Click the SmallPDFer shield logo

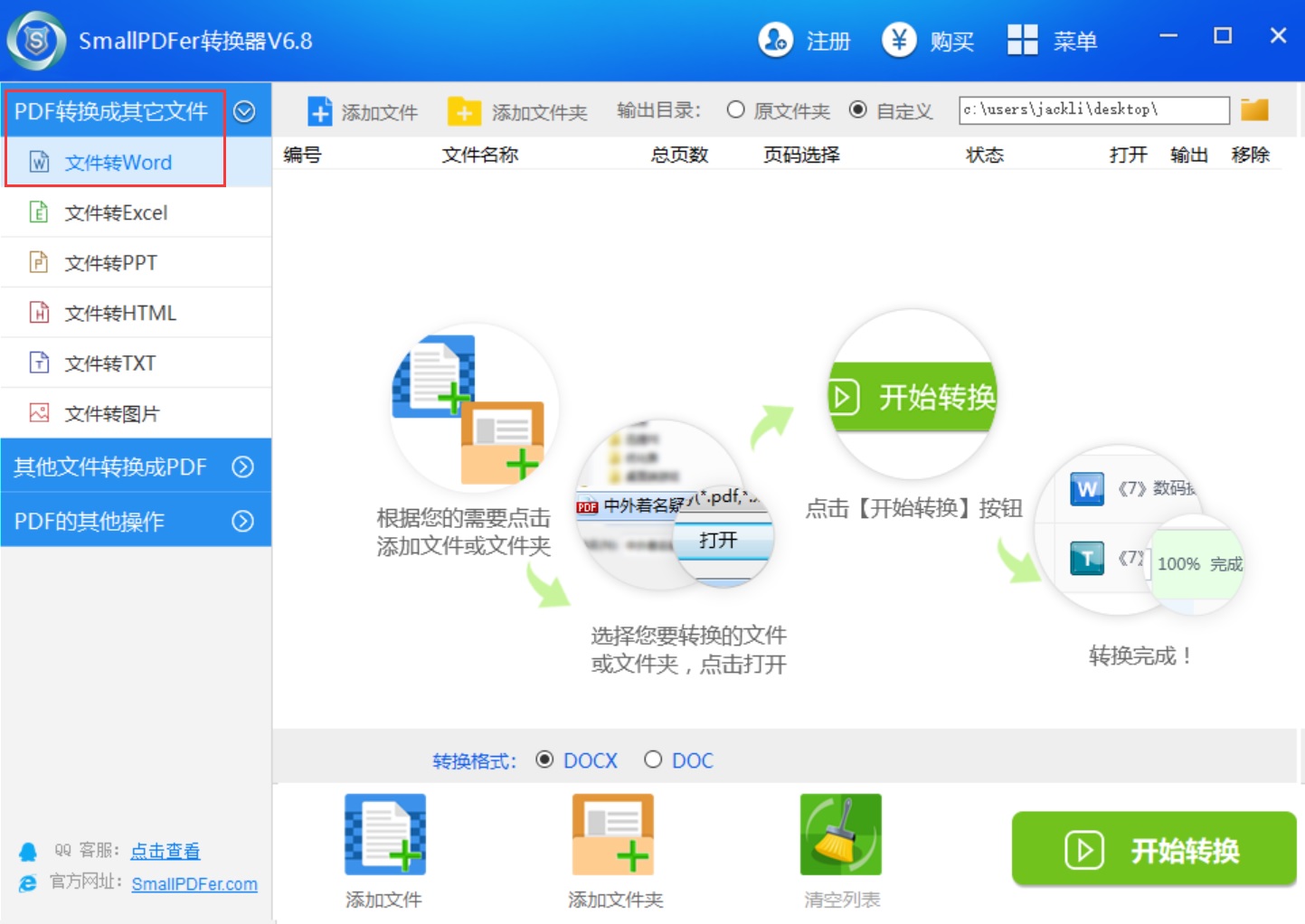(x=36, y=41)
